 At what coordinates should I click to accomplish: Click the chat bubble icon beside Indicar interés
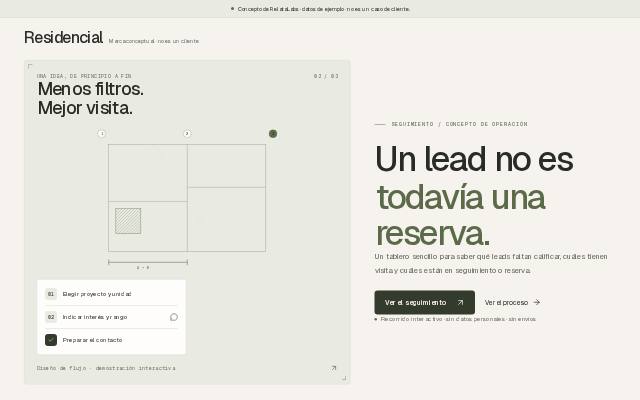pos(174,317)
